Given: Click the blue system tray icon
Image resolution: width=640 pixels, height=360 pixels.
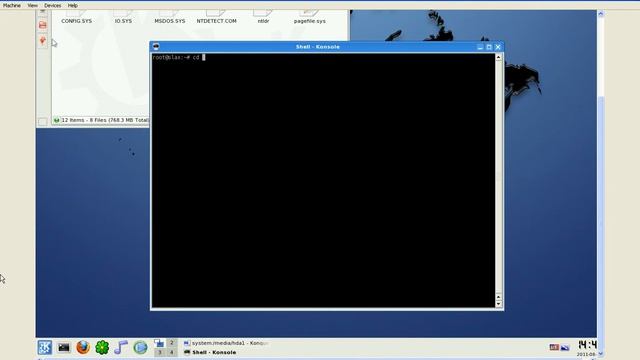Looking at the screenshot, I should click(565, 347).
